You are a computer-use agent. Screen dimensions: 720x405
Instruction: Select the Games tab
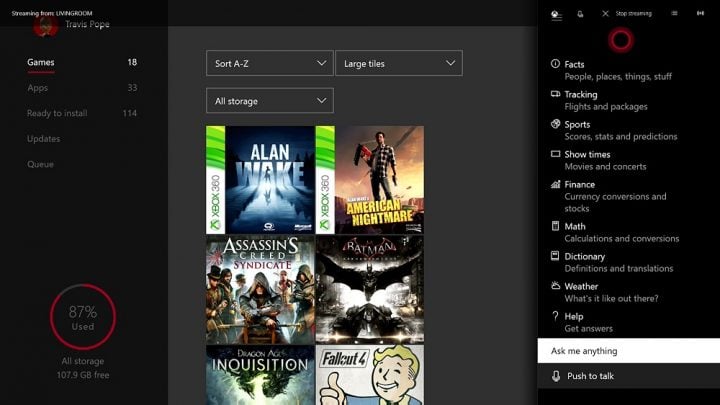(82, 62)
